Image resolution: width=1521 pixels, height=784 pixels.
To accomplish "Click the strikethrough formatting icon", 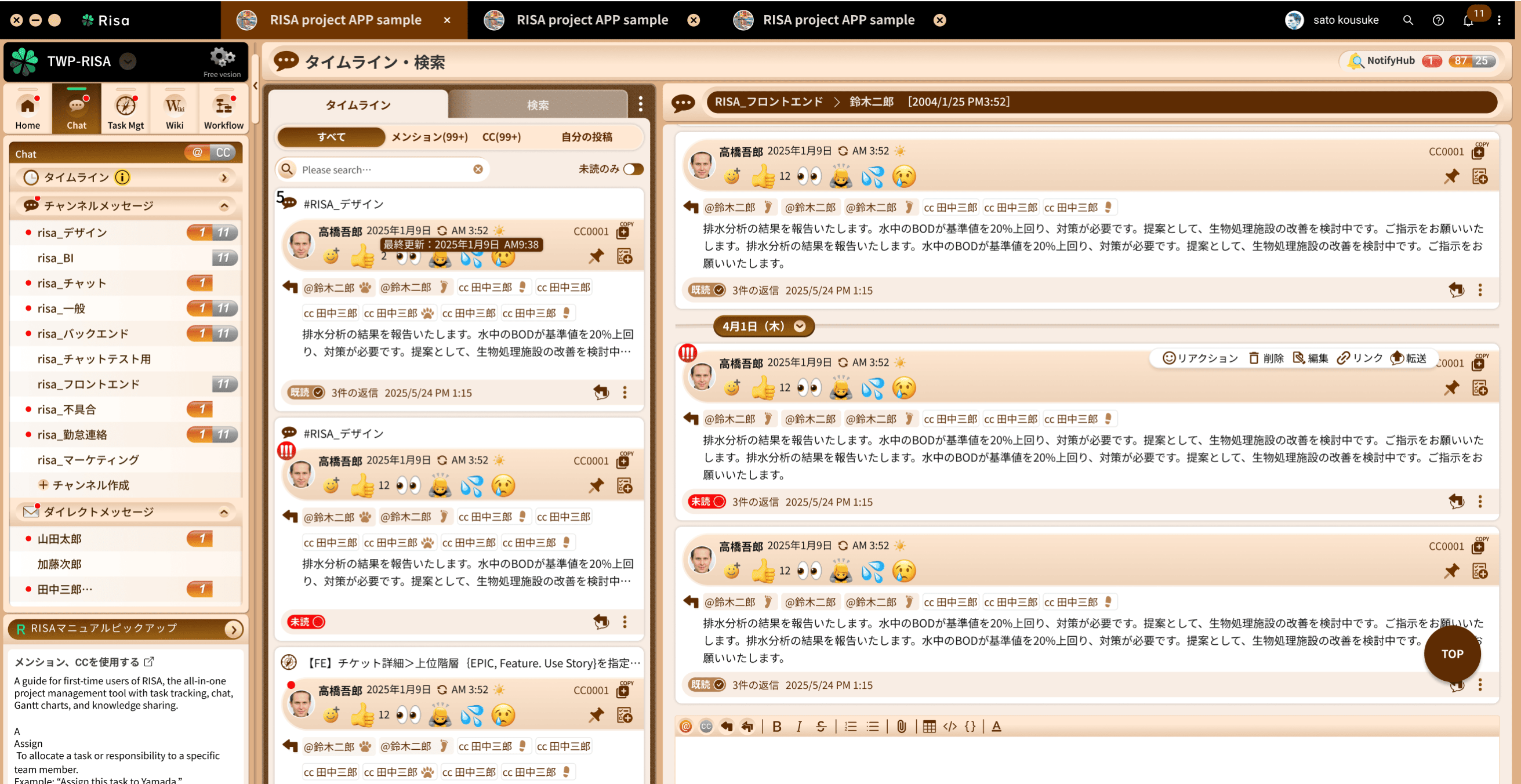I will [821, 727].
